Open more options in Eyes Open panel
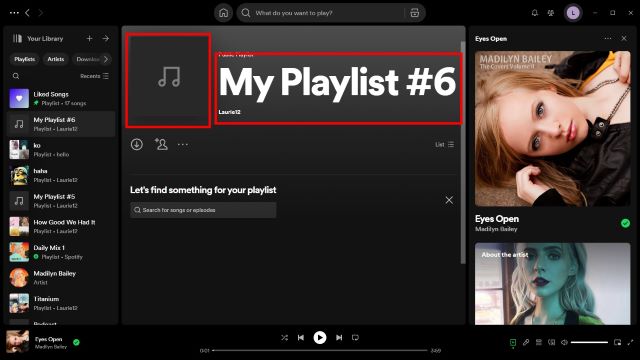The width and height of the screenshot is (640, 360). [x=608, y=38]
